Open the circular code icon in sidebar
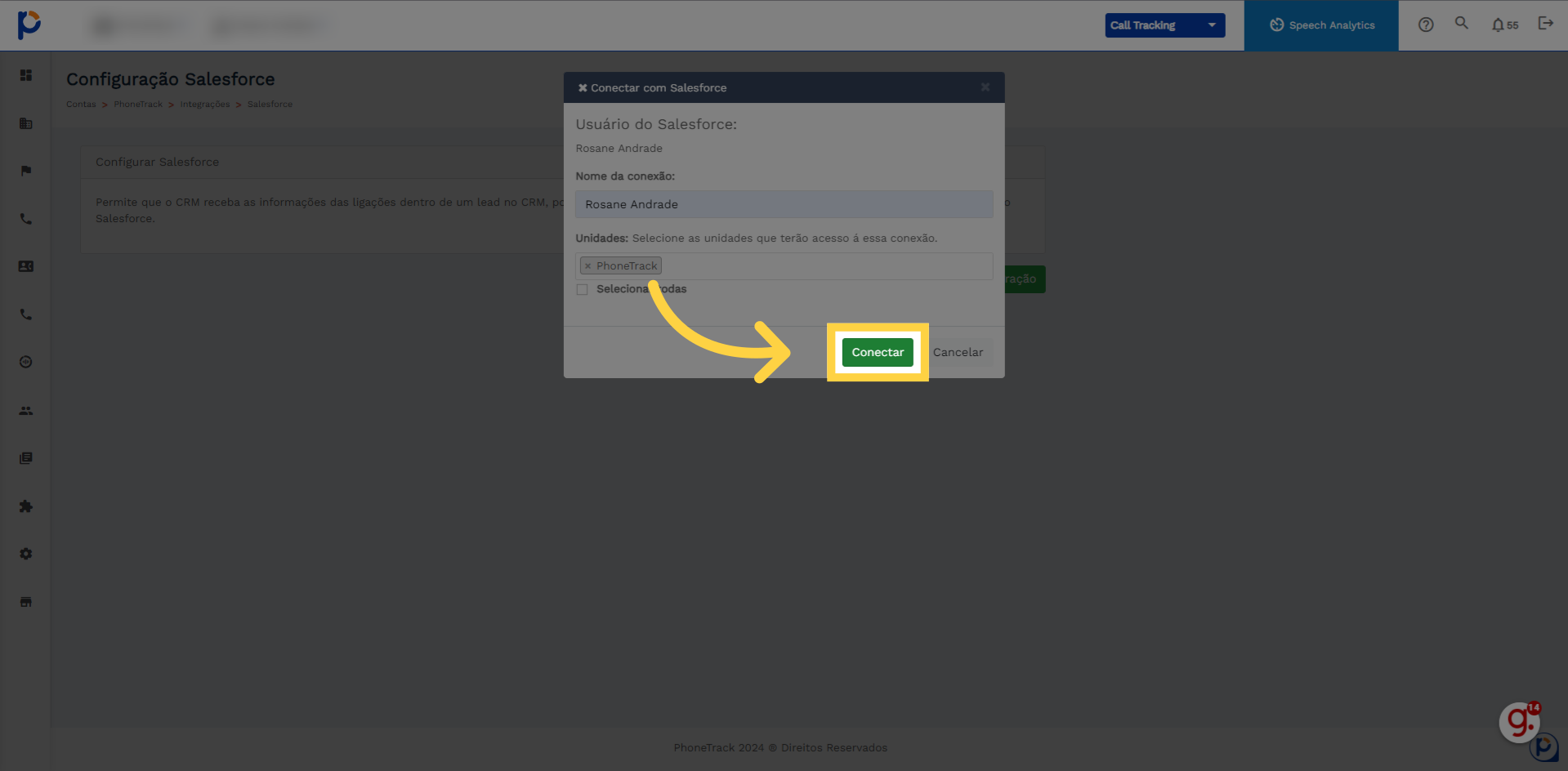The width and height of the screenshot is (1568, 771). coord(26,362)
